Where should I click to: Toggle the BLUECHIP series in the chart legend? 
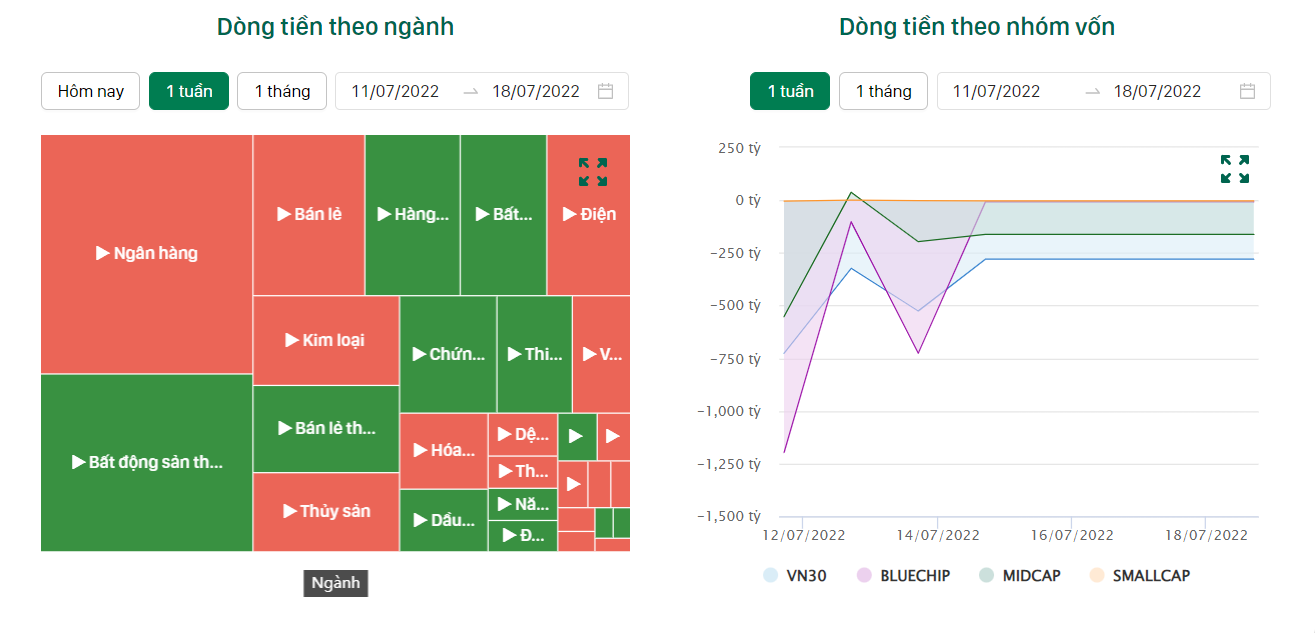[903, 575]
